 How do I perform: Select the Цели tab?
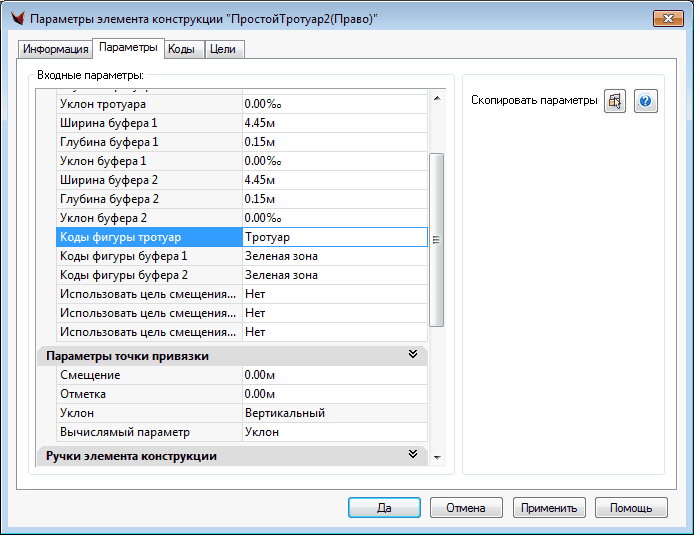(223, 49)
